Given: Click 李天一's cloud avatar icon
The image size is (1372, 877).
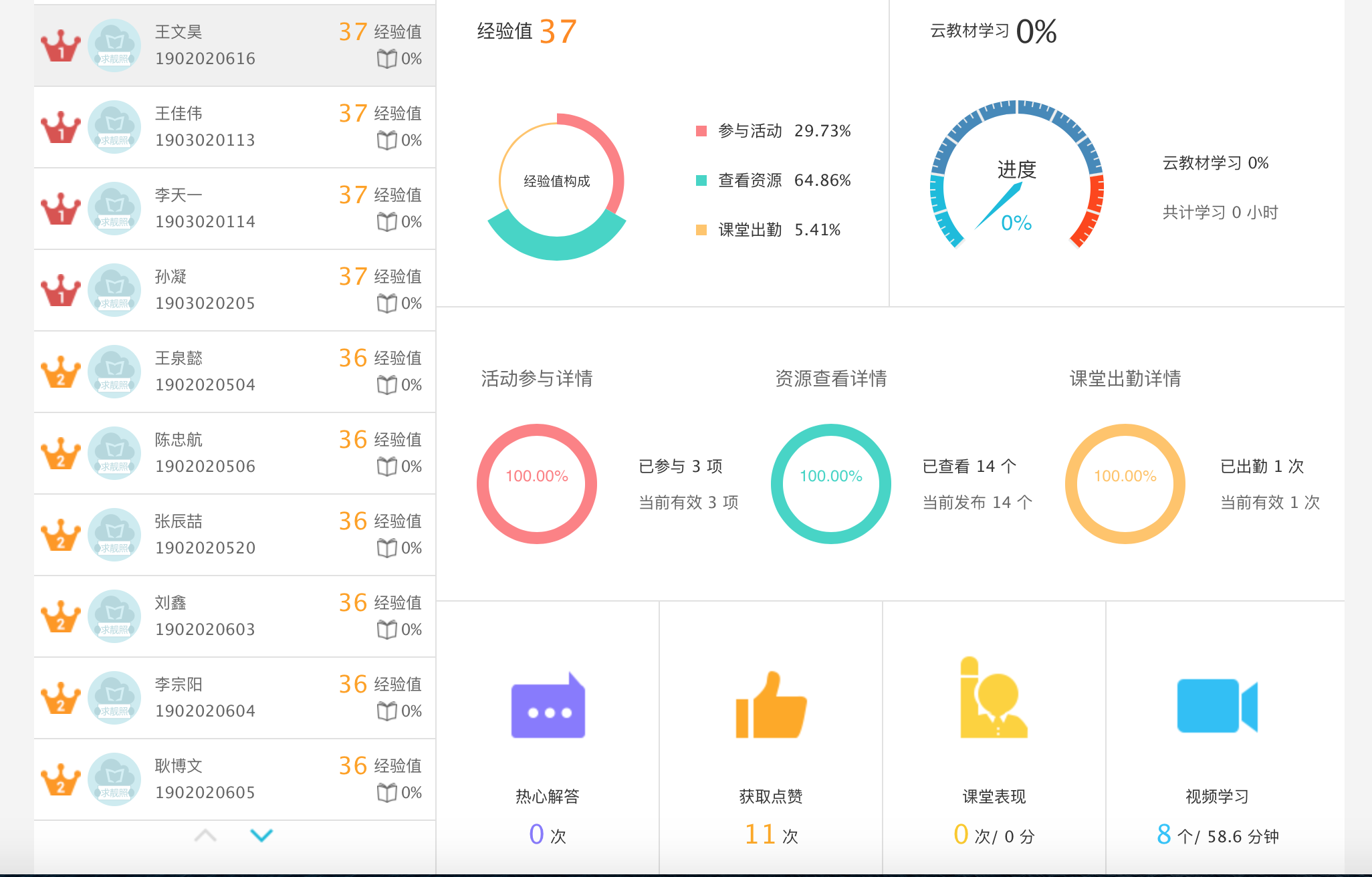Looking at the screenshot, I should click(x=114, y=209).
